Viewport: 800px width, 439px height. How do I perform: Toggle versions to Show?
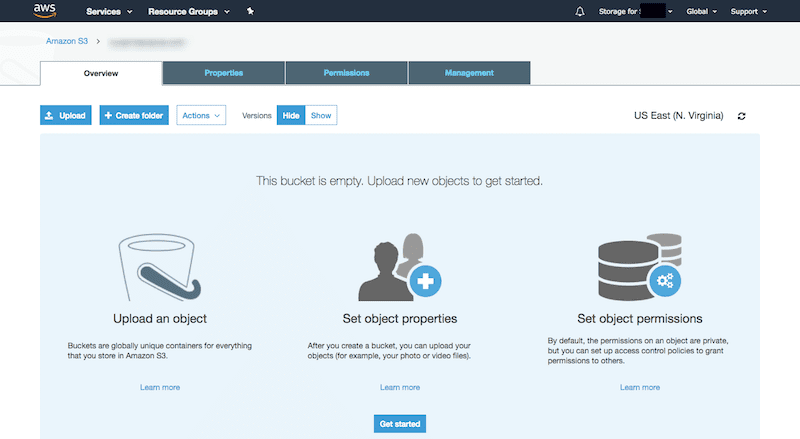click(x=320, y=116)
